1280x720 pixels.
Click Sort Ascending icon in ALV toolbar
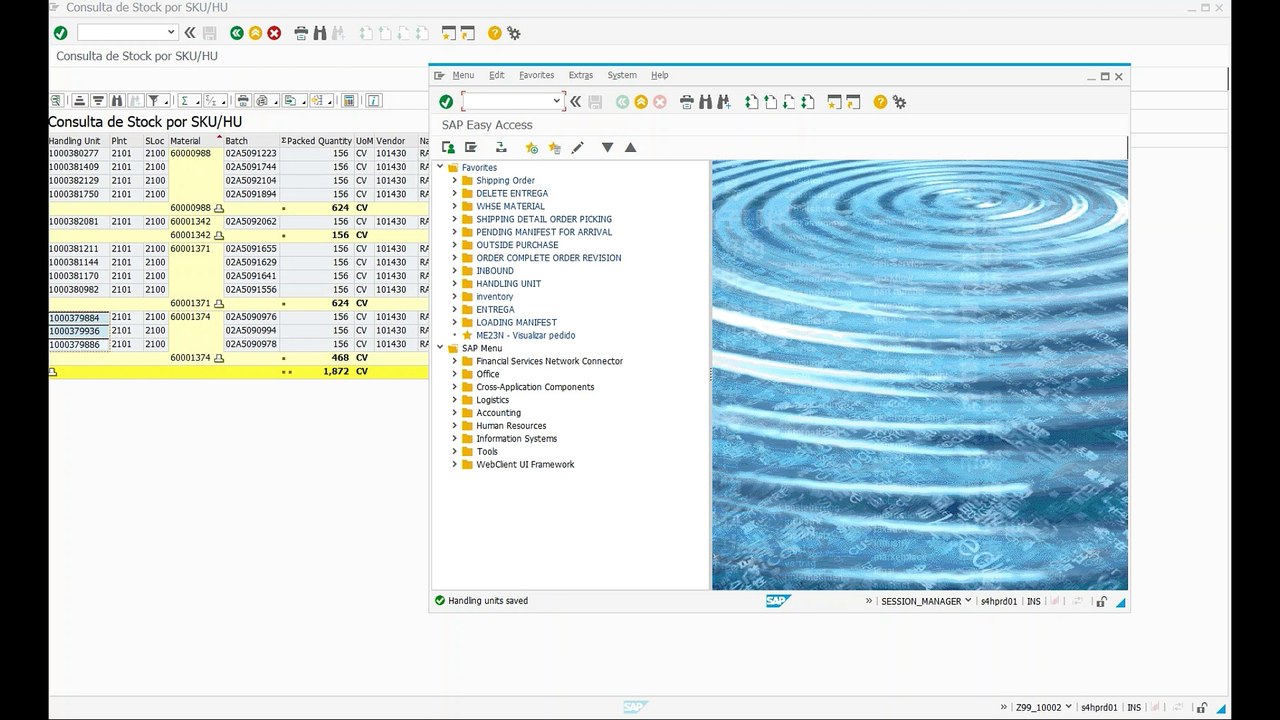79,101
